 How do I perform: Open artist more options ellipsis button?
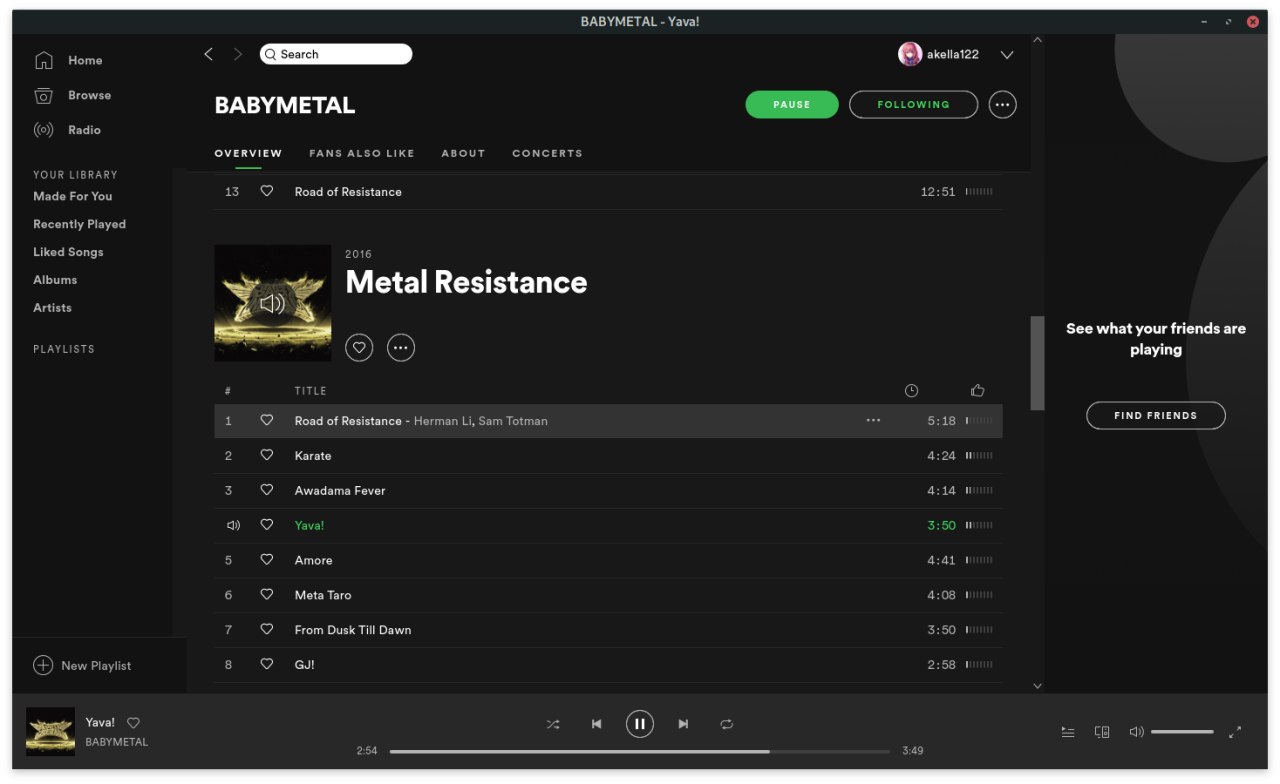point(1002,105)
